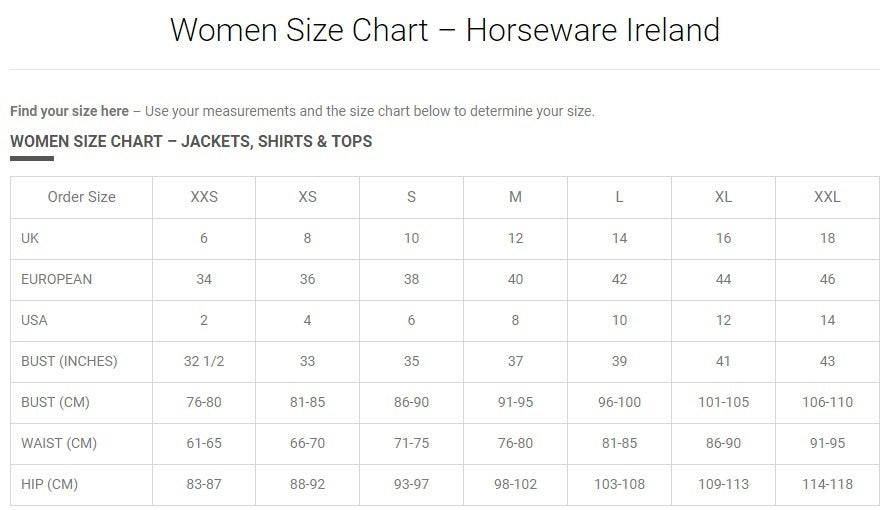Select the XL column header
This screenshot has height=510, width=889.
(x=723, y=197)
